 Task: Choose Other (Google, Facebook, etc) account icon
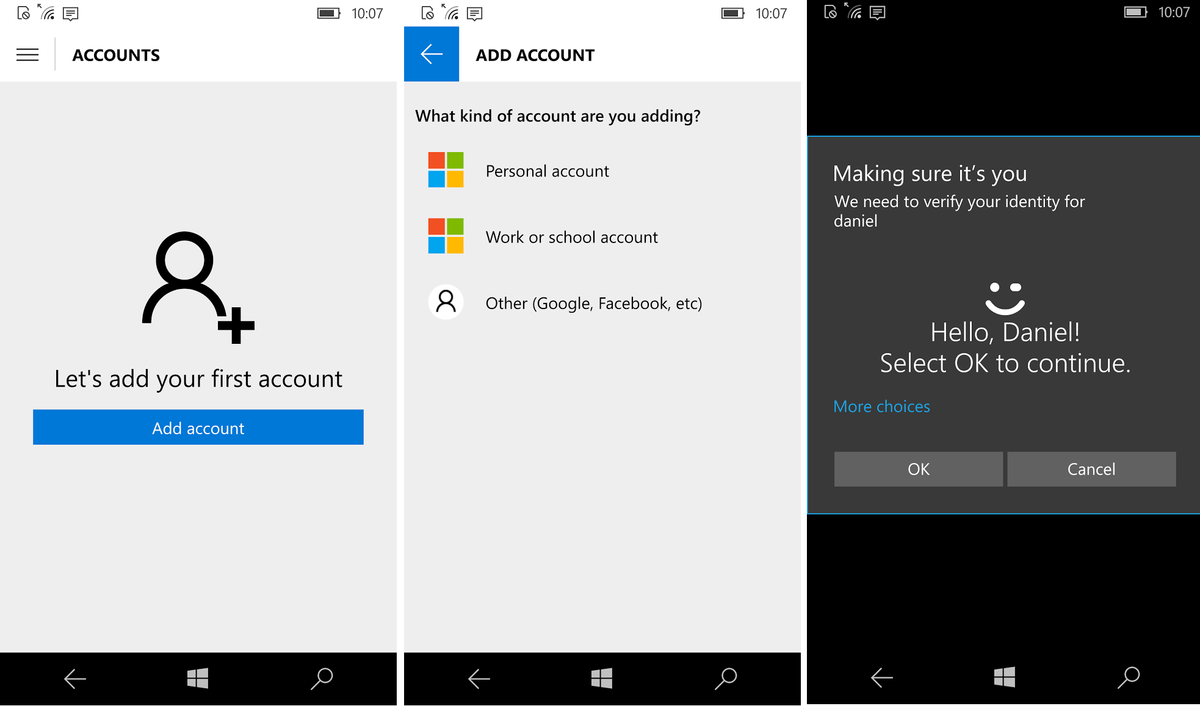pyautogui.click(x=444, y=302)
